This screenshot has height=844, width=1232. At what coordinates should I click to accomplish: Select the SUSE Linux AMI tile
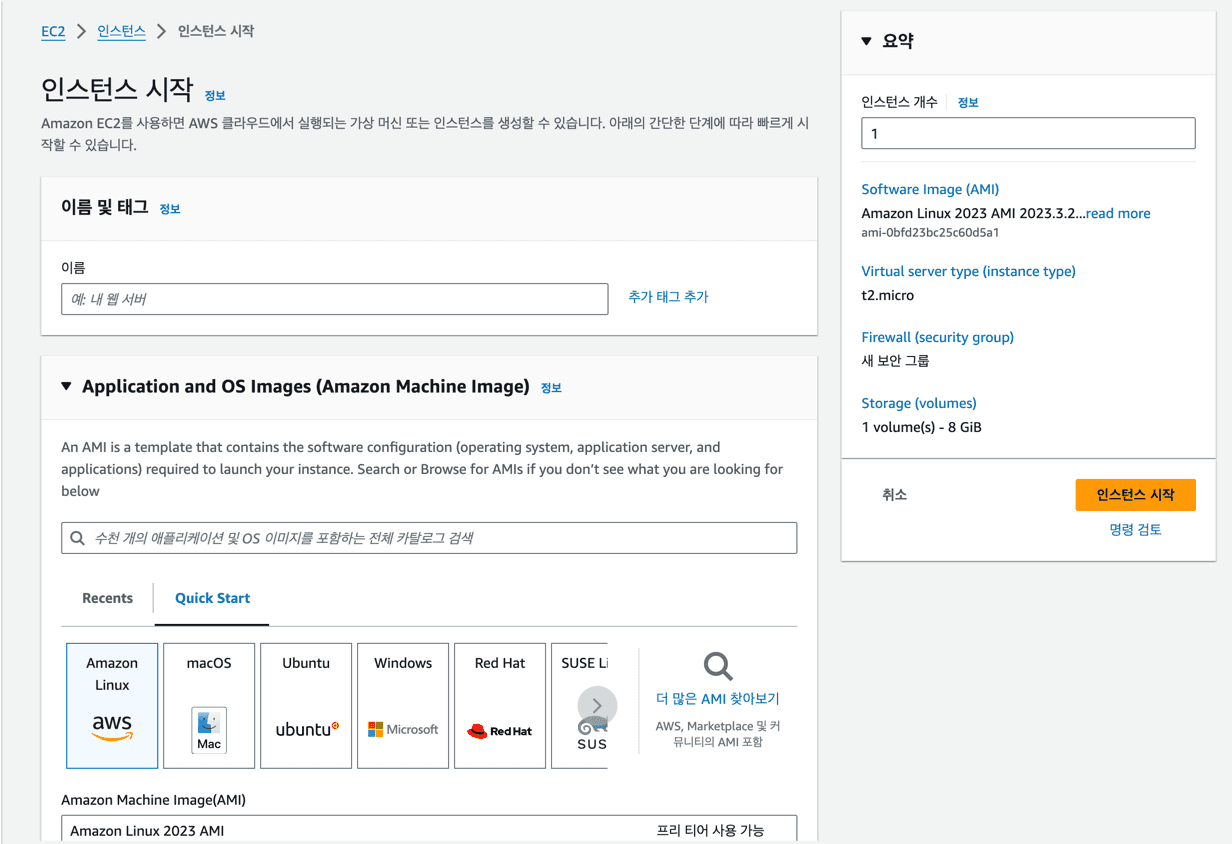click(580, 706)
